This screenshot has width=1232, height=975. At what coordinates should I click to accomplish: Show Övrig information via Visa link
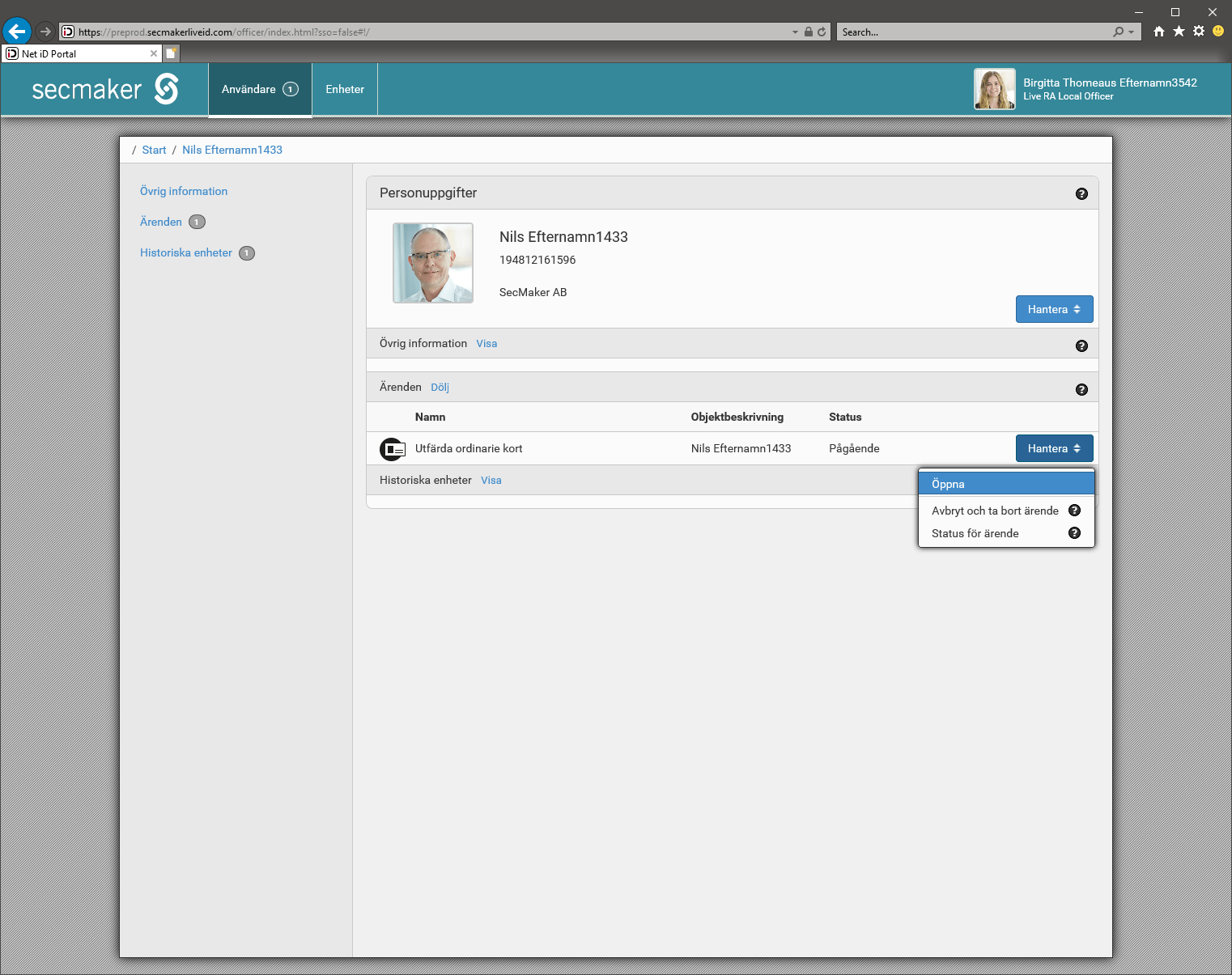tap(486, 344)
